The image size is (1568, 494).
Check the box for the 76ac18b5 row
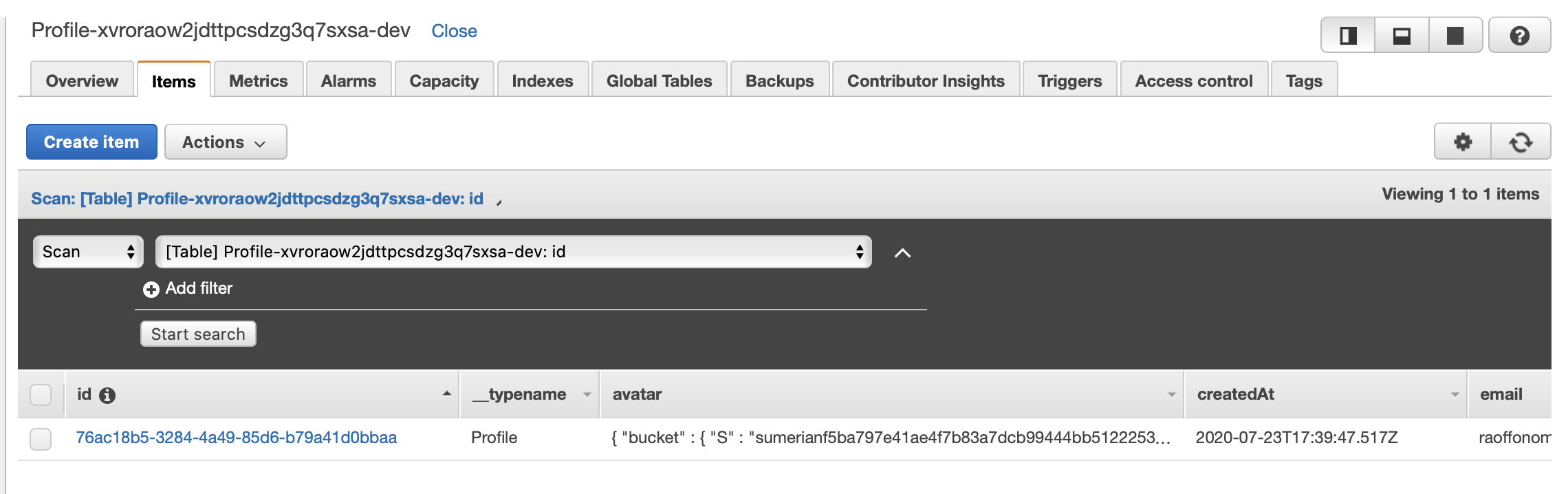pyautogui.click(x=41, y=439)
